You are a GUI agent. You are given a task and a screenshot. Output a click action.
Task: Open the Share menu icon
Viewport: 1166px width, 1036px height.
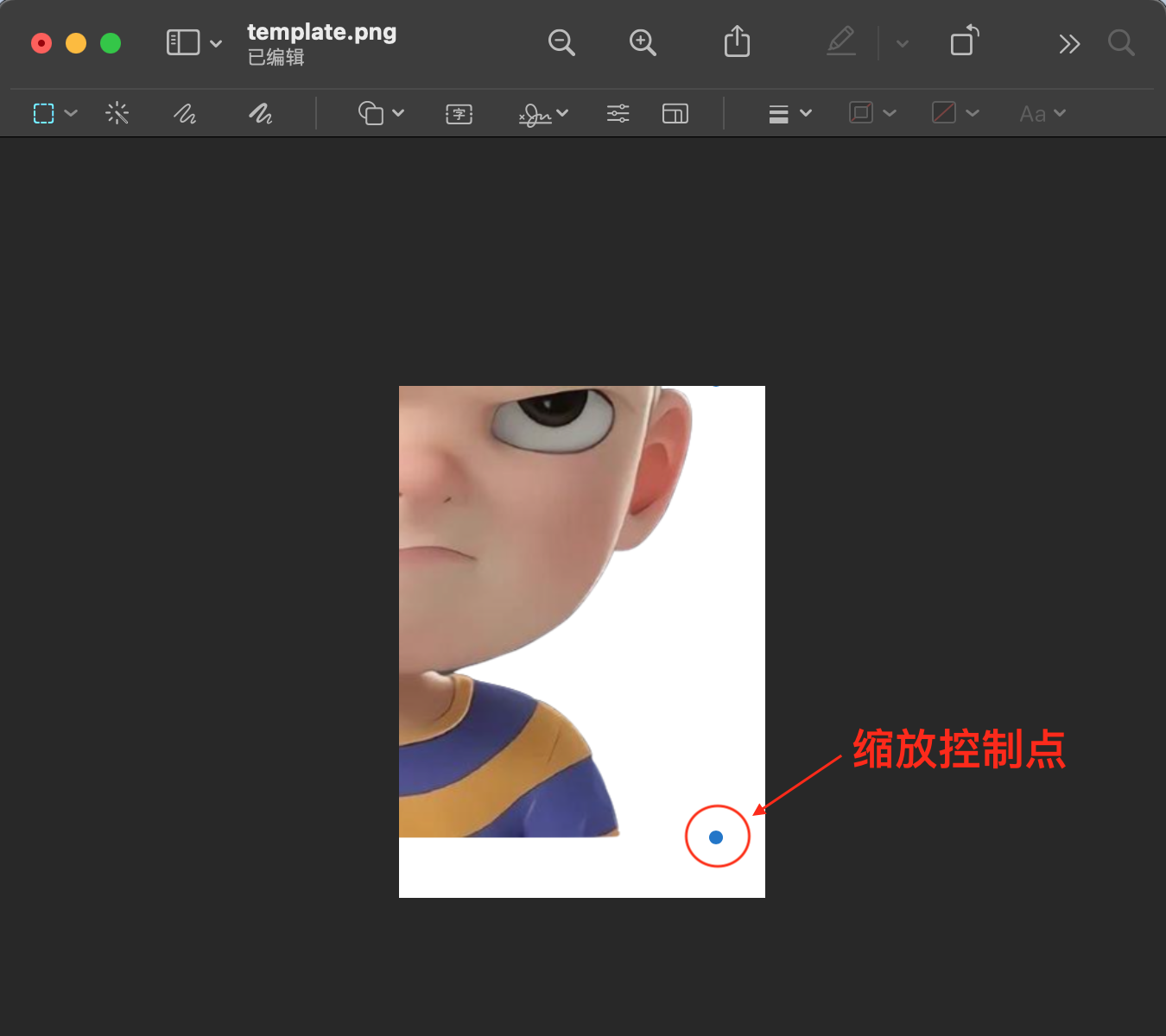tap(737, 41)
